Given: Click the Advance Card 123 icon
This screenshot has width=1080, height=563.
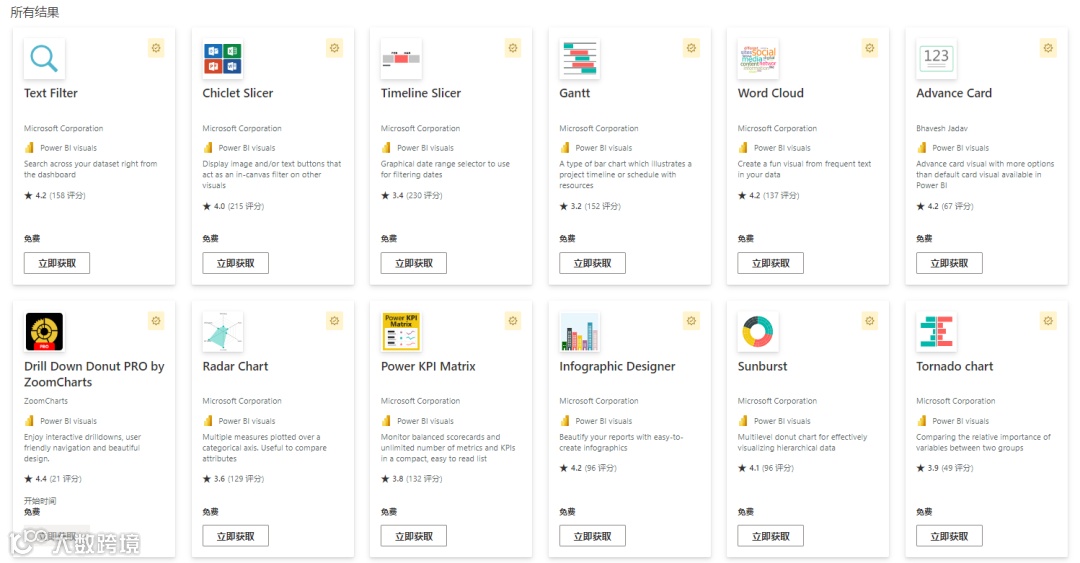Looking at the screenshot, I should pos(936,59).
